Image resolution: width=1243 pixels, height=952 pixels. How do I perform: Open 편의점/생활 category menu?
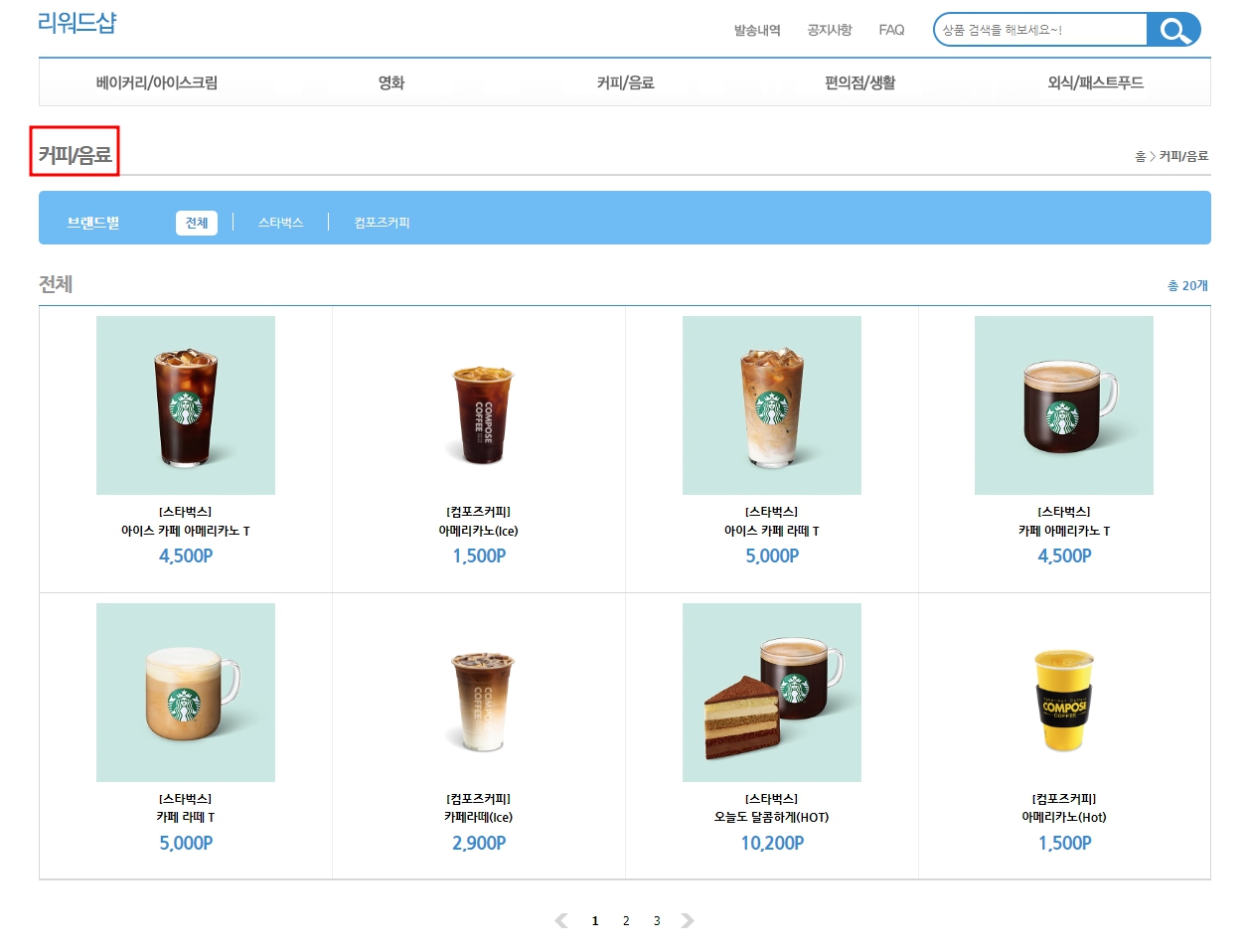coord(860,82)
